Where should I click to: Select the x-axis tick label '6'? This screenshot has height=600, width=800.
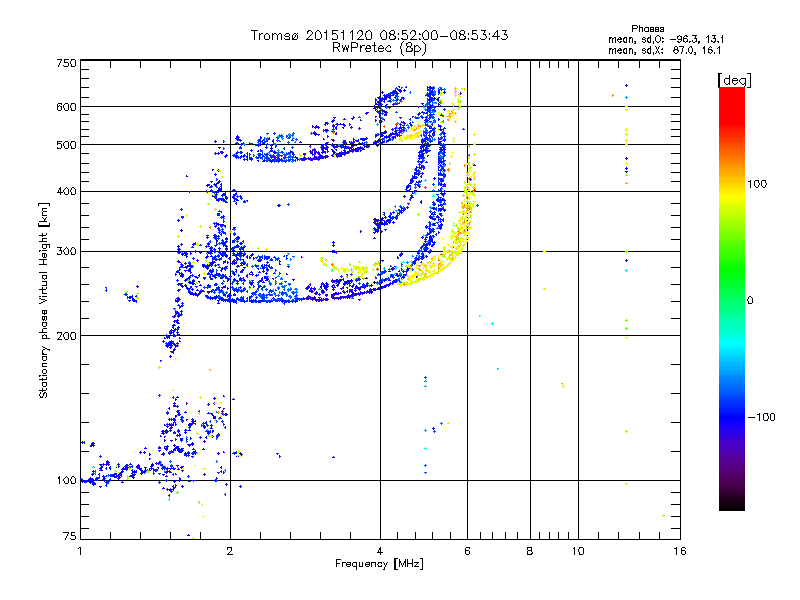[x=467, y=551]
